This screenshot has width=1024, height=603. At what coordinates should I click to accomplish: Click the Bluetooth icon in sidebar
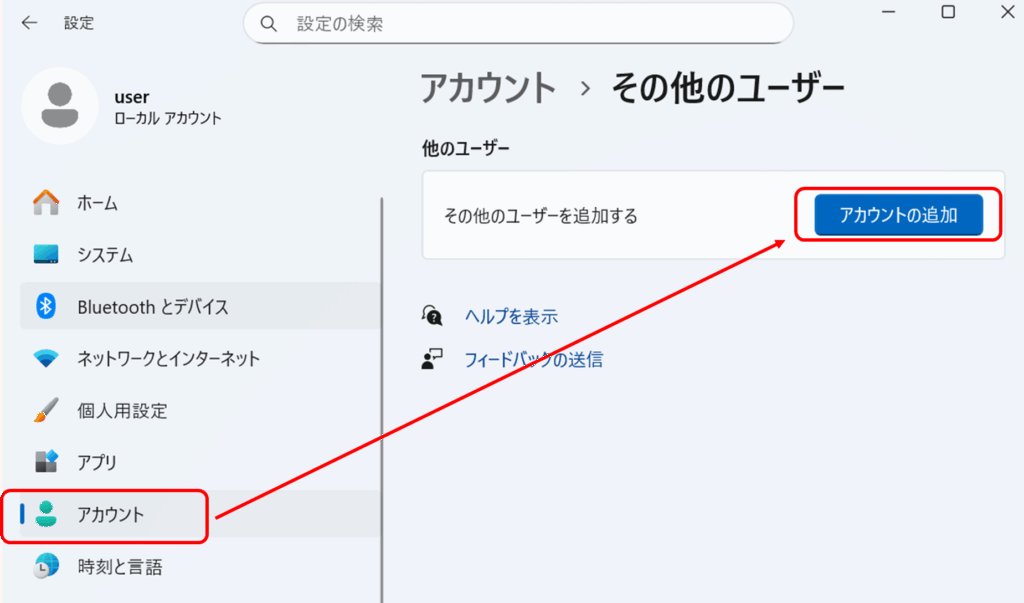click(x=46, y=307)
